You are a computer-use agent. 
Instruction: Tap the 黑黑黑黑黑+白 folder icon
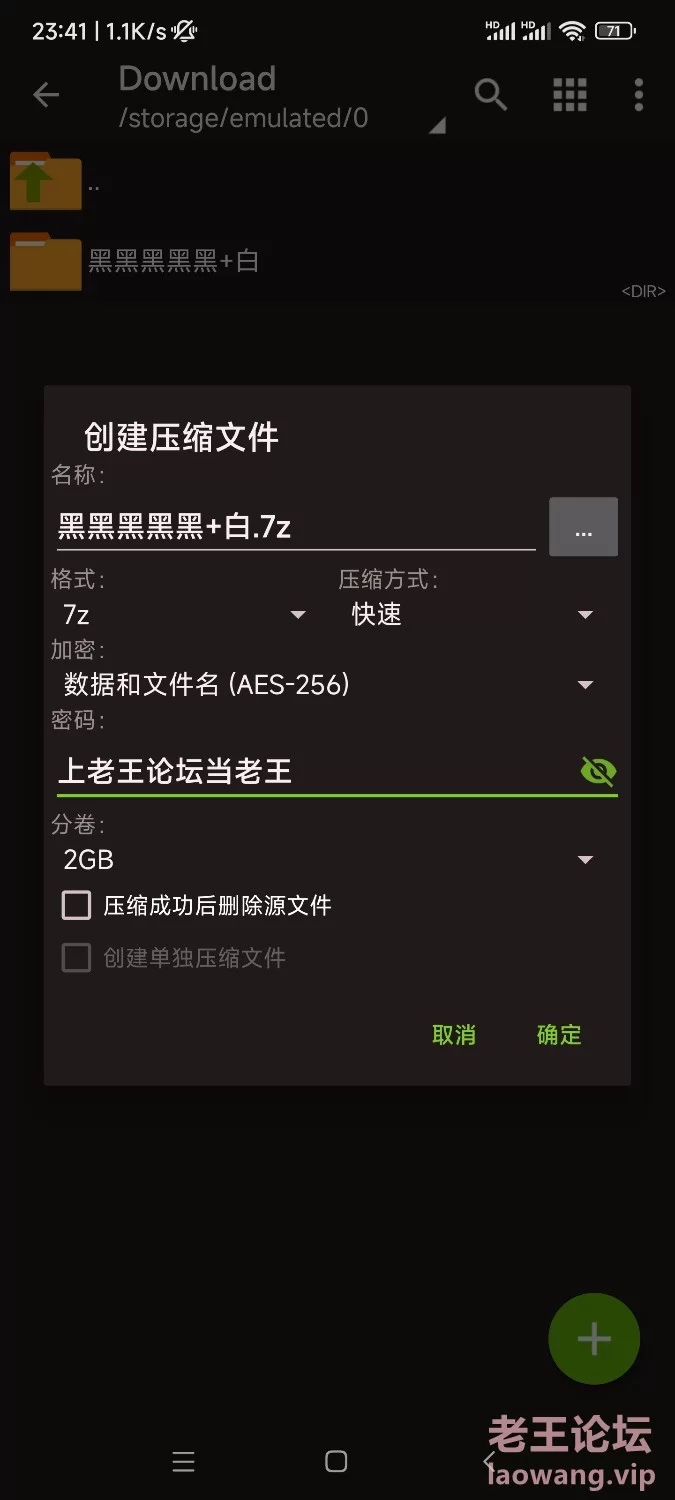point(45,261)
